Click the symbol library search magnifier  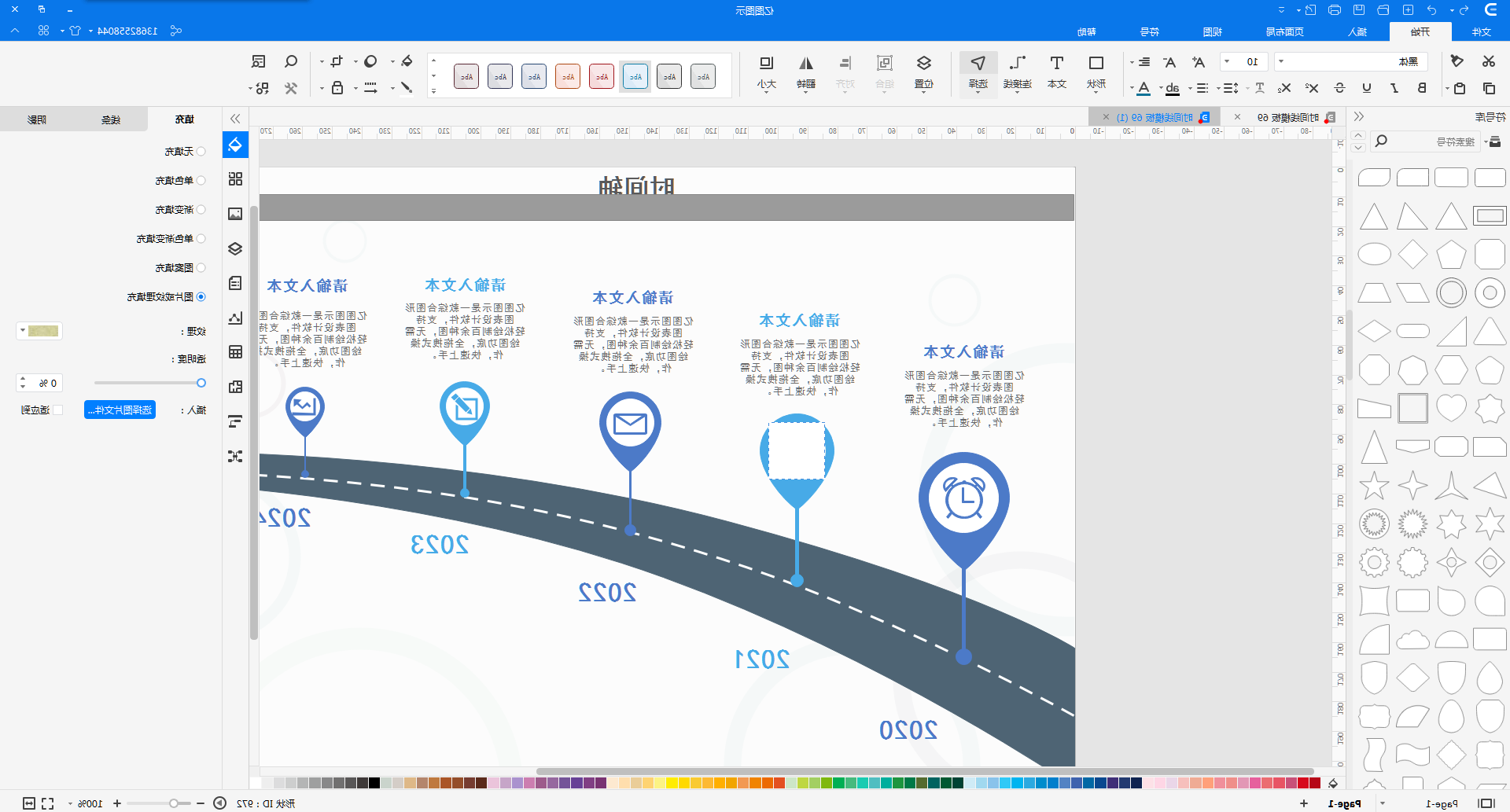(x=1380, y=141)
